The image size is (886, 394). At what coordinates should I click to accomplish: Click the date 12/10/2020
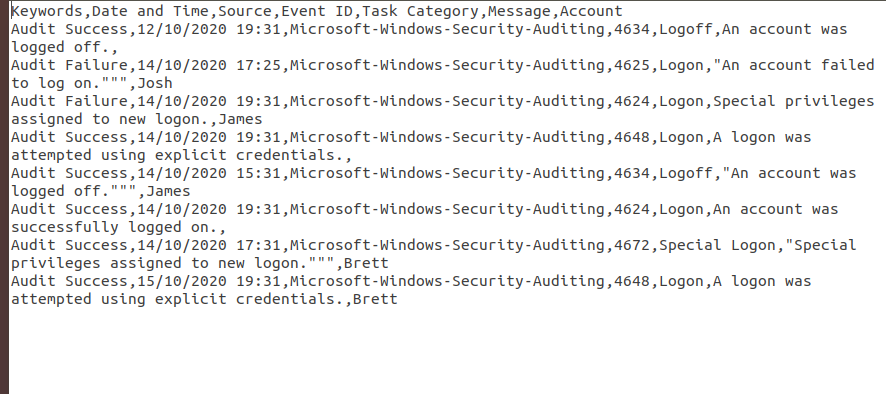(x=182, y=29)
